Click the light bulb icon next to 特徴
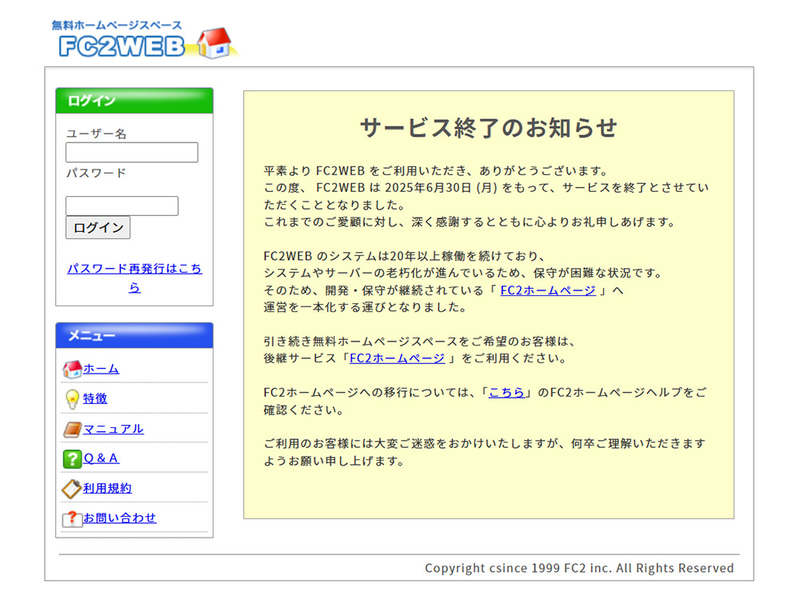Image resolution: width=800 pixels, height=600 pixels. click(72, 399)
